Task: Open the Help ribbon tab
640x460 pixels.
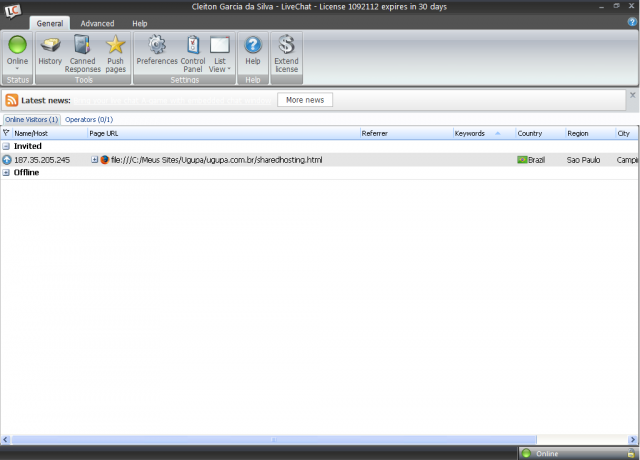Action: click(140, 23)
